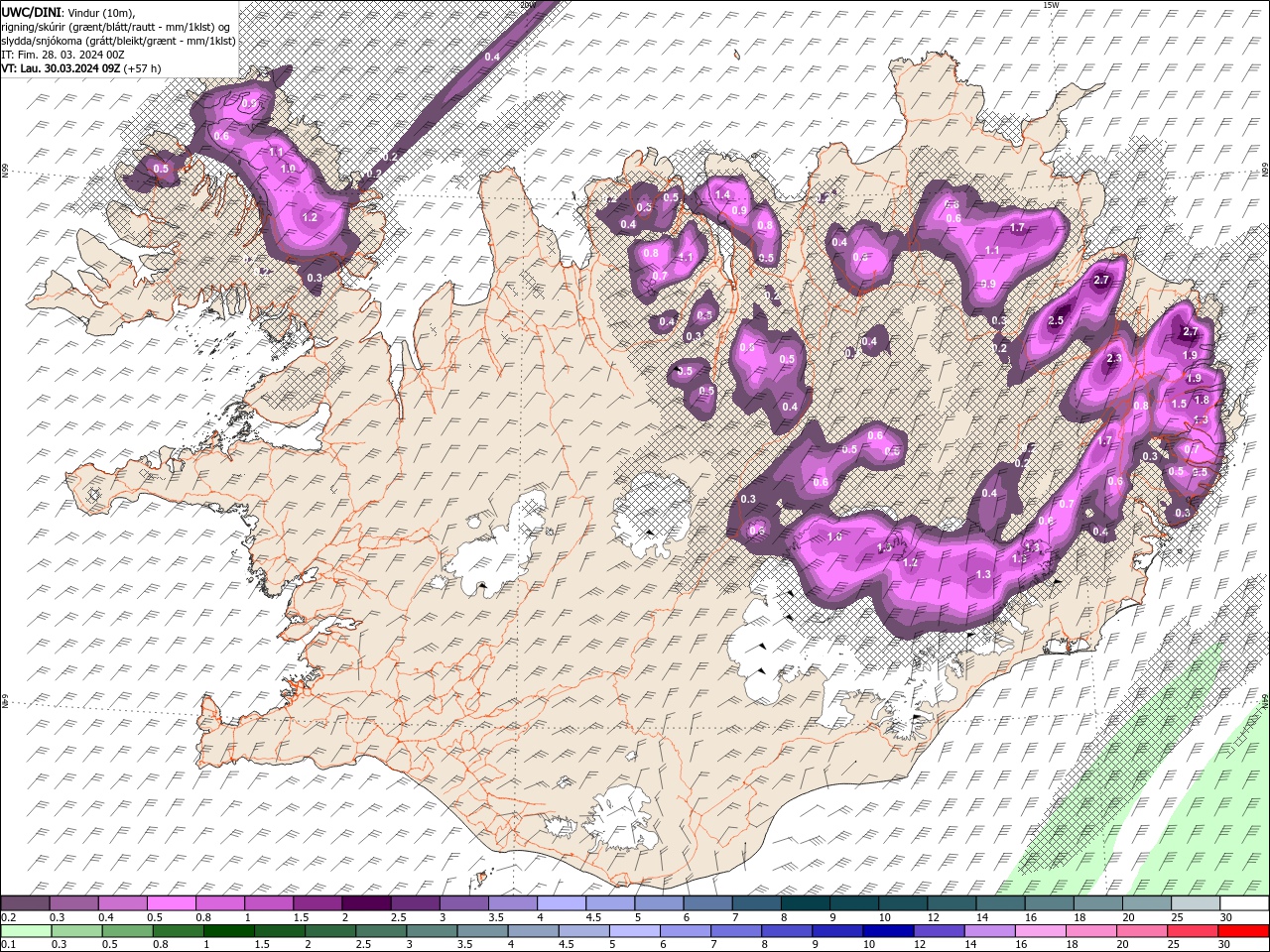Pick the slate blue 6 swatch, upper legend
This screenshot has width=1270, height=952.
click(707, 903)
